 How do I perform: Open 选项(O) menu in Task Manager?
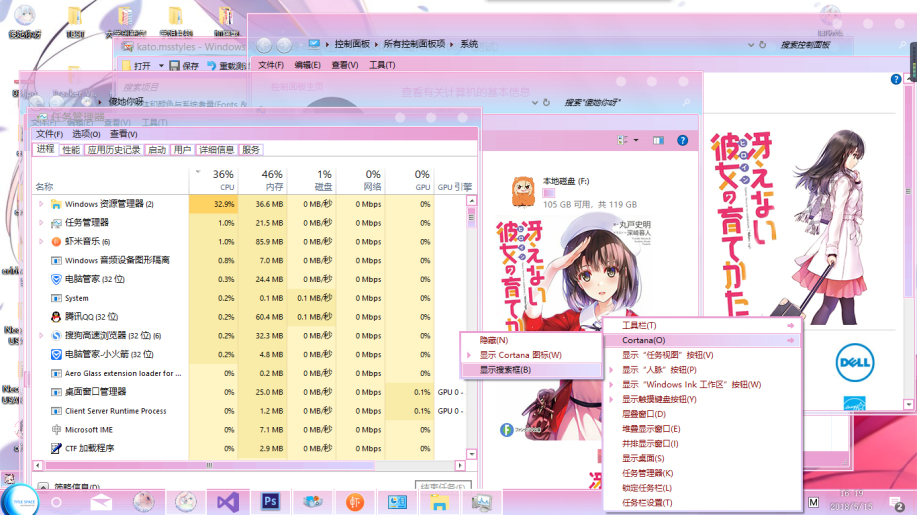tap(86, 134)
